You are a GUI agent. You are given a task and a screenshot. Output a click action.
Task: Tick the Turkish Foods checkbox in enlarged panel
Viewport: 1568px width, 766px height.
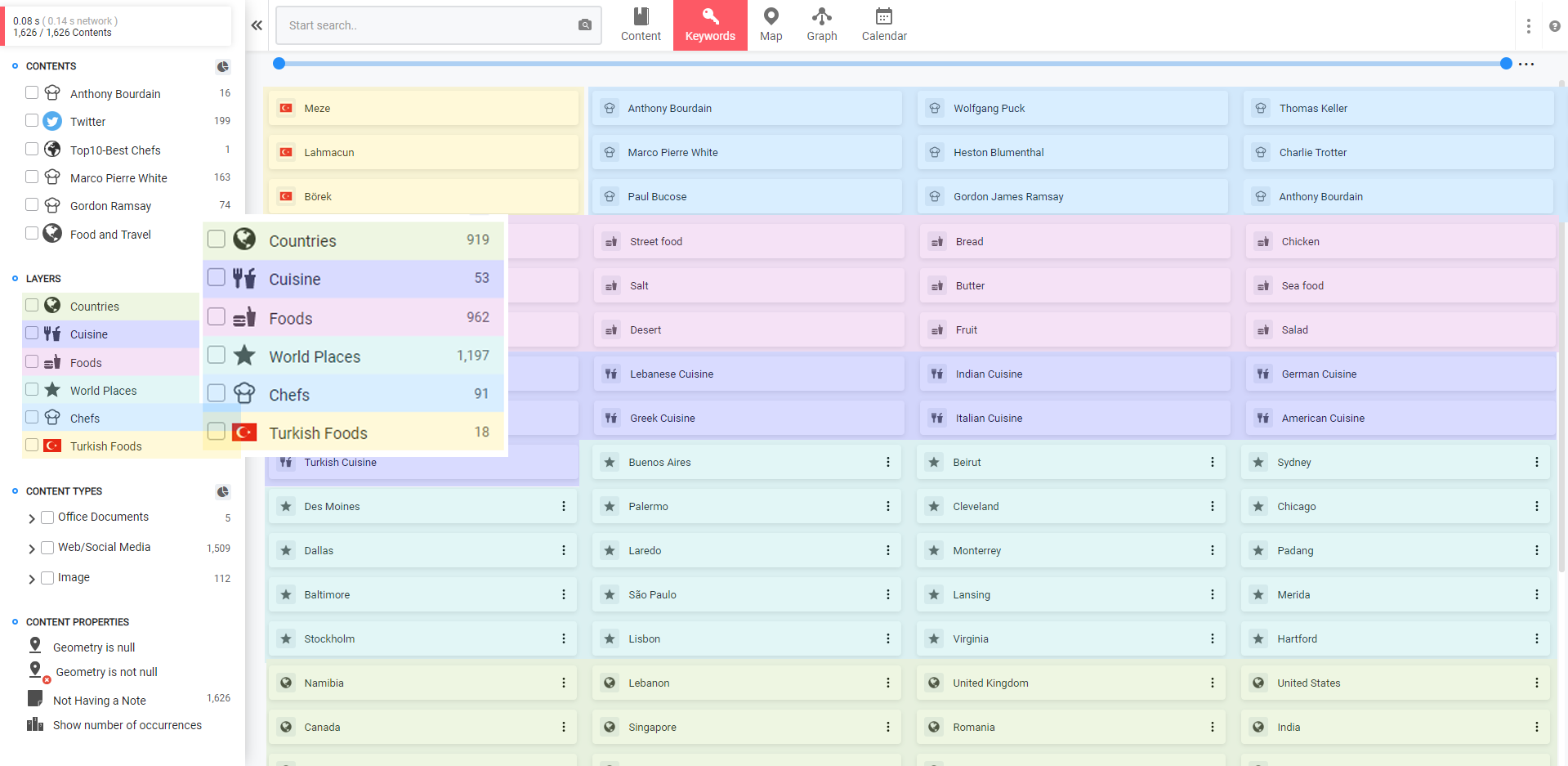pyautogui.click(x=217, y=432)
